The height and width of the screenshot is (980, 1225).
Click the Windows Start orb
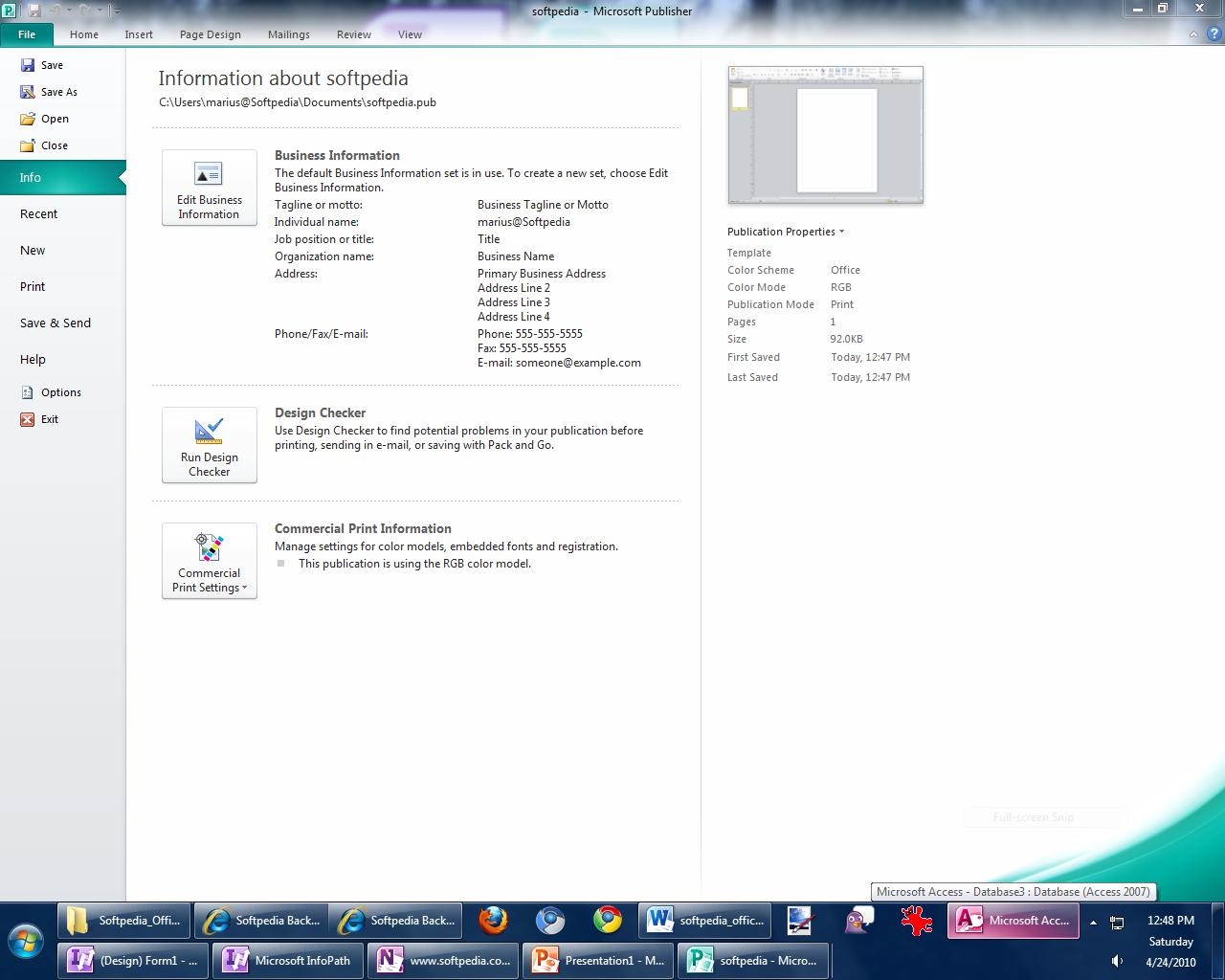pos(25,940)
